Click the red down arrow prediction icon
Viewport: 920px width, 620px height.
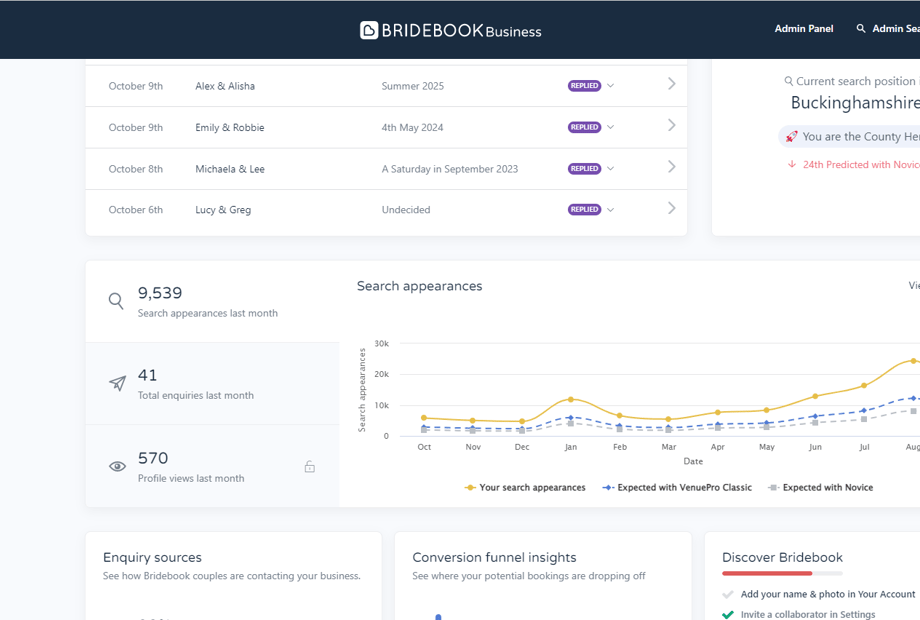tap(792, 165)
